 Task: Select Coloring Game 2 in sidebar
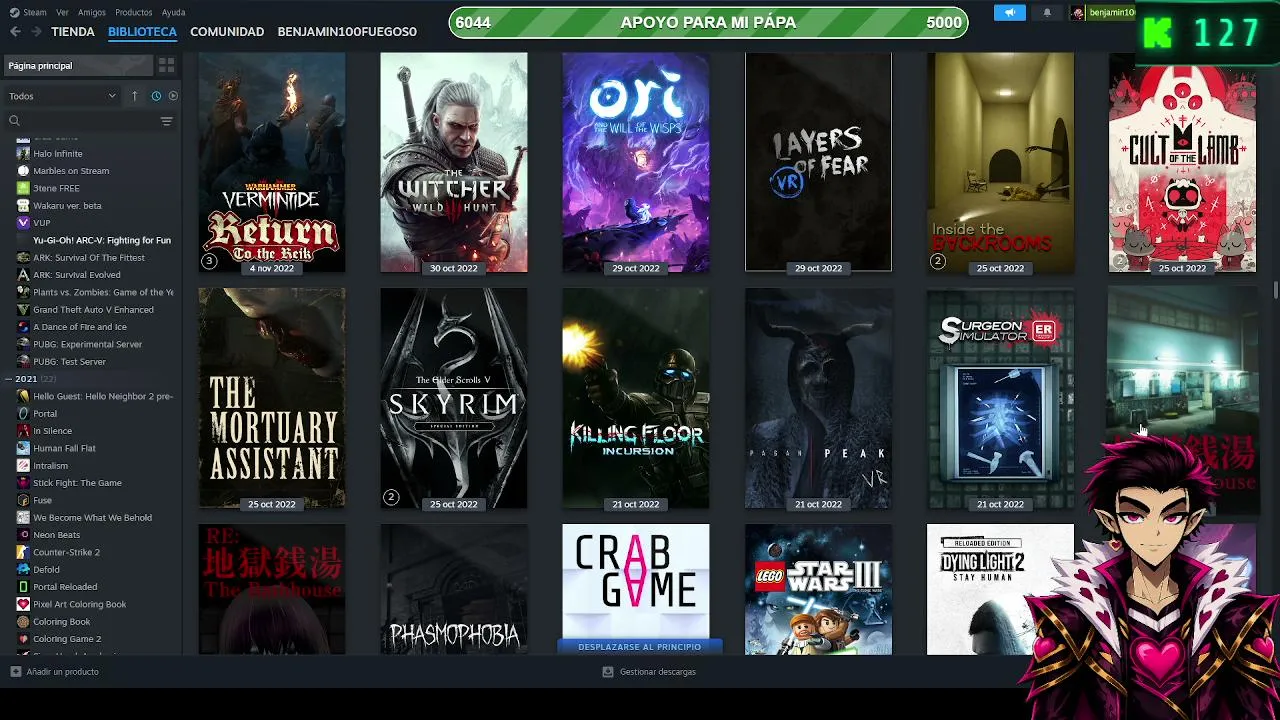pos(67,639)
